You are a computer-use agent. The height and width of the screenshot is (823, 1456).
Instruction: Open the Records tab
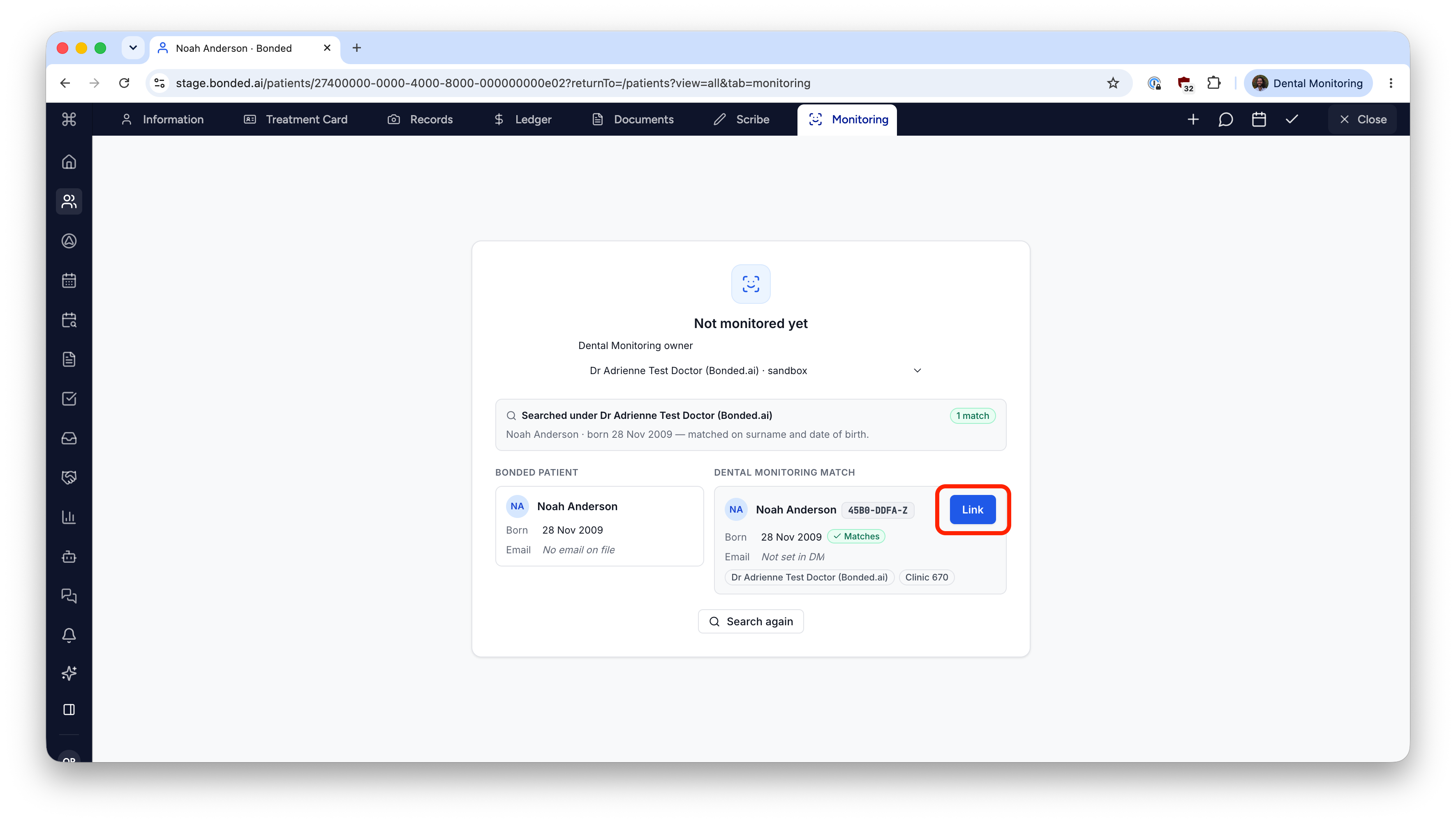[420, 119]
